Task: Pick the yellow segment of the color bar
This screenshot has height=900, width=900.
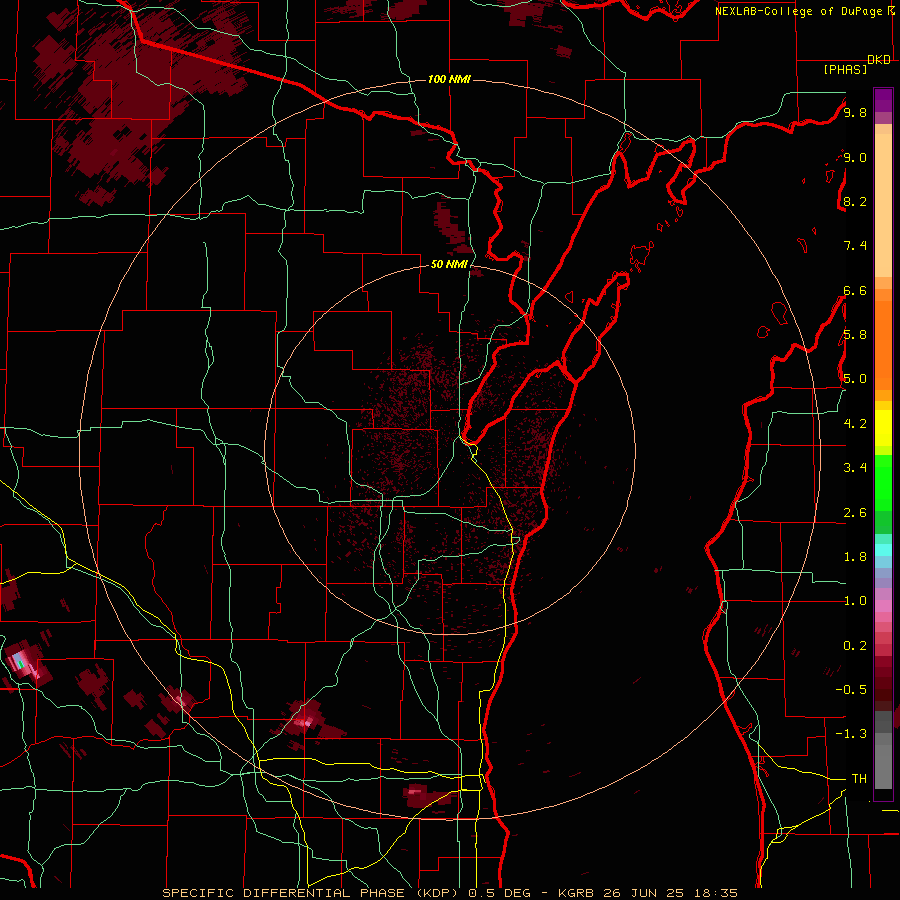Action: tap(883, 428)
